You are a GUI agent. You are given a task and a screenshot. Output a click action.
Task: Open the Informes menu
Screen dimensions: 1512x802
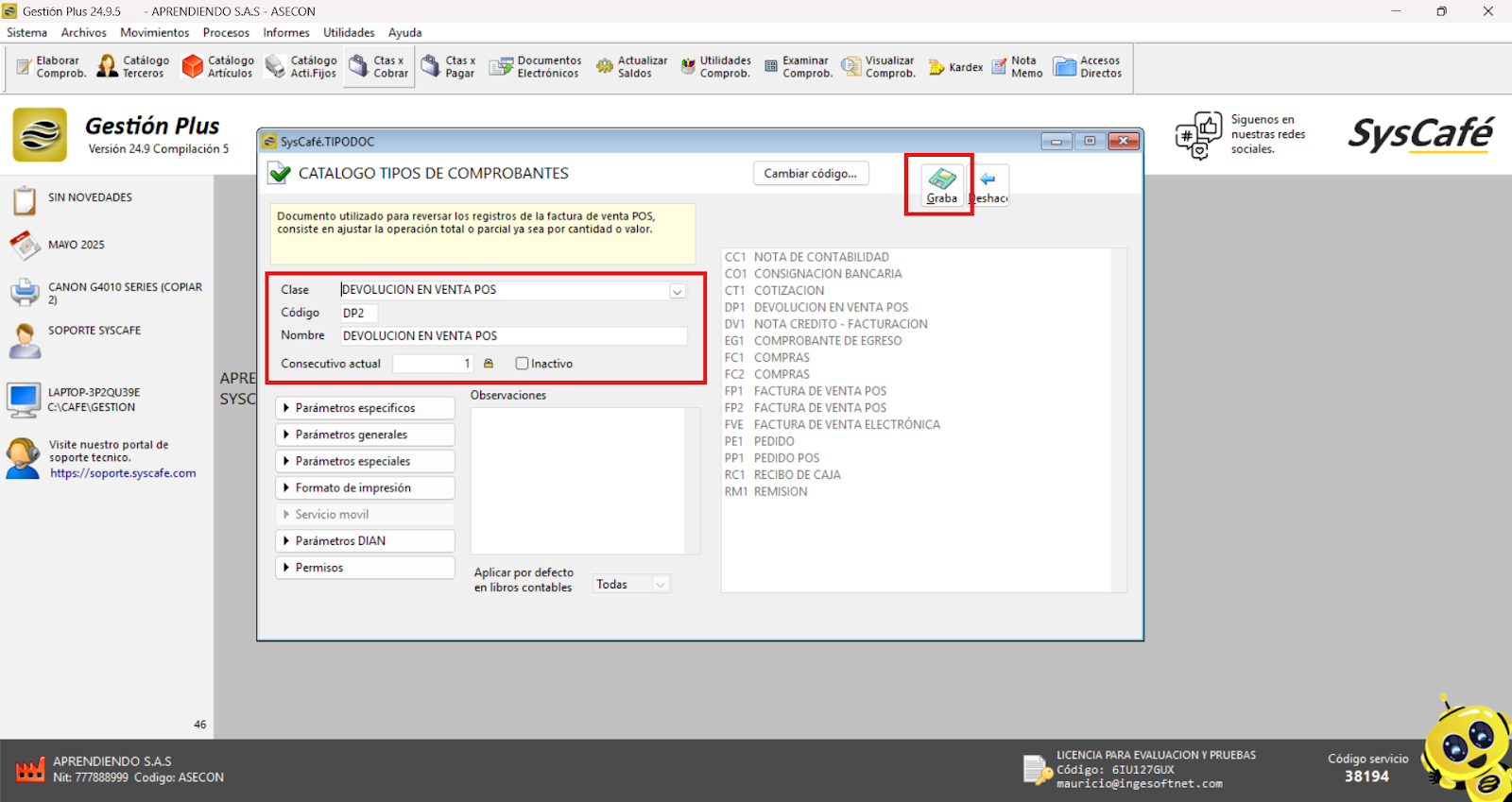pos(285,32)
